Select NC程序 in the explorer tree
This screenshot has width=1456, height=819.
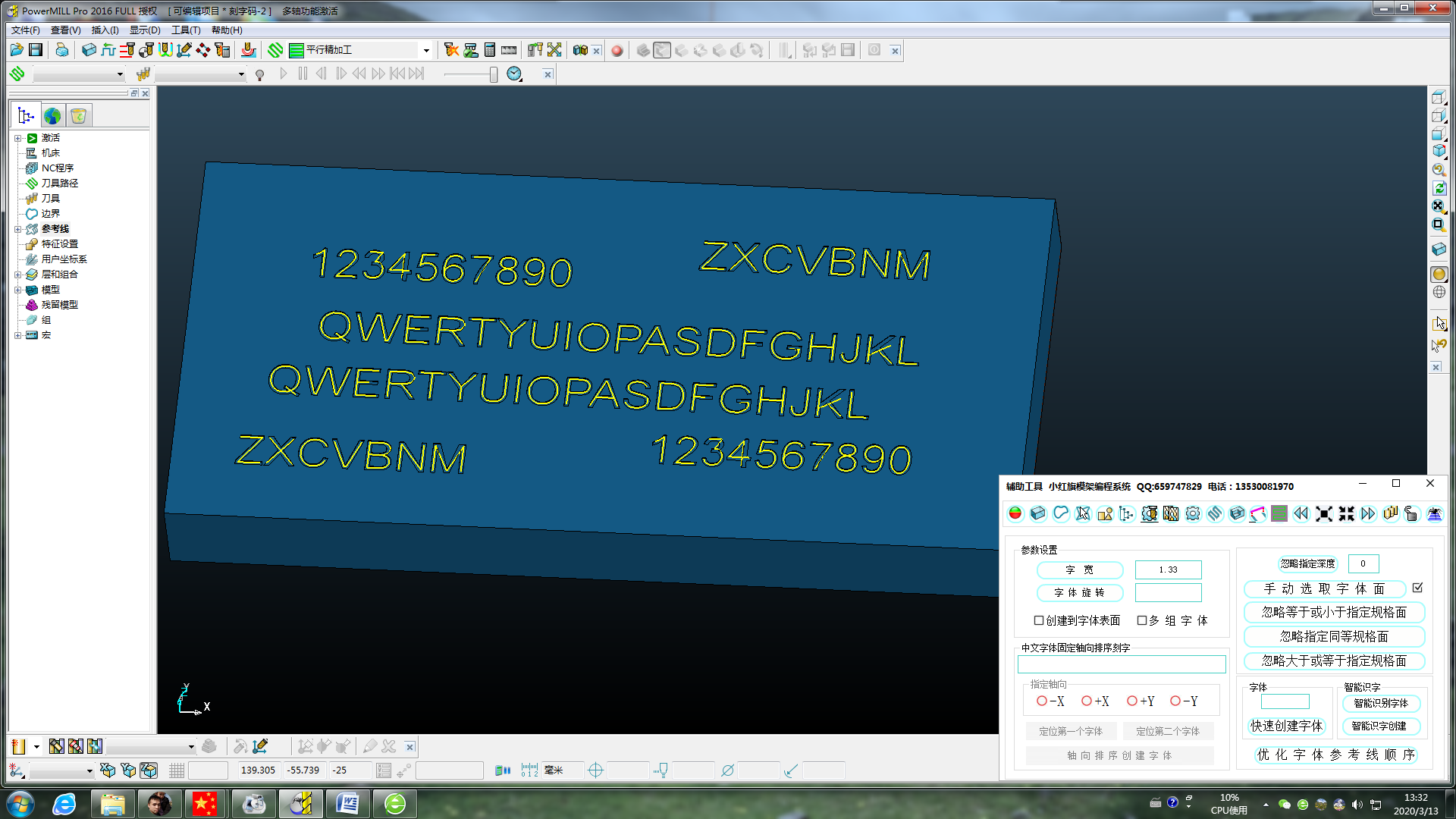click(58, 168)
